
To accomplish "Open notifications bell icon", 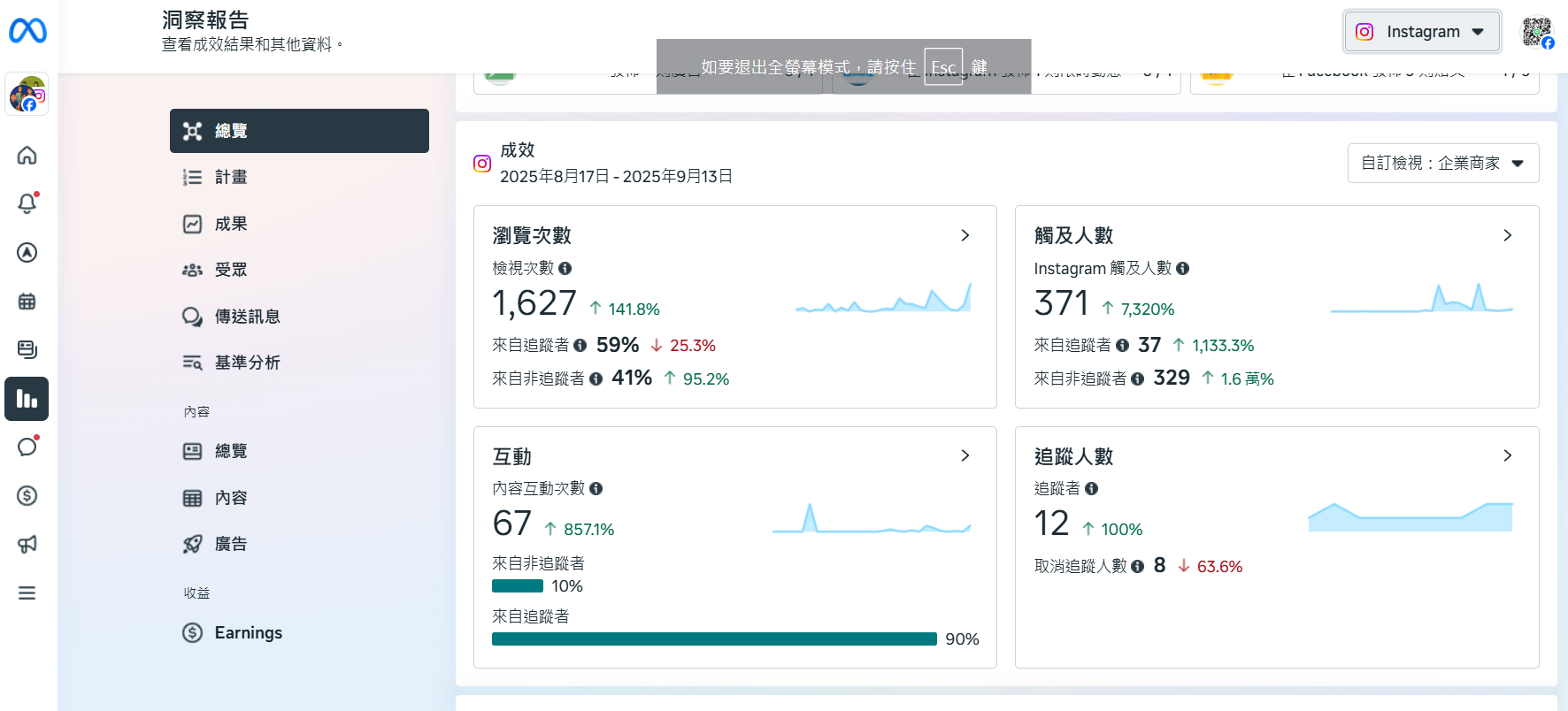I will (27, 203).
